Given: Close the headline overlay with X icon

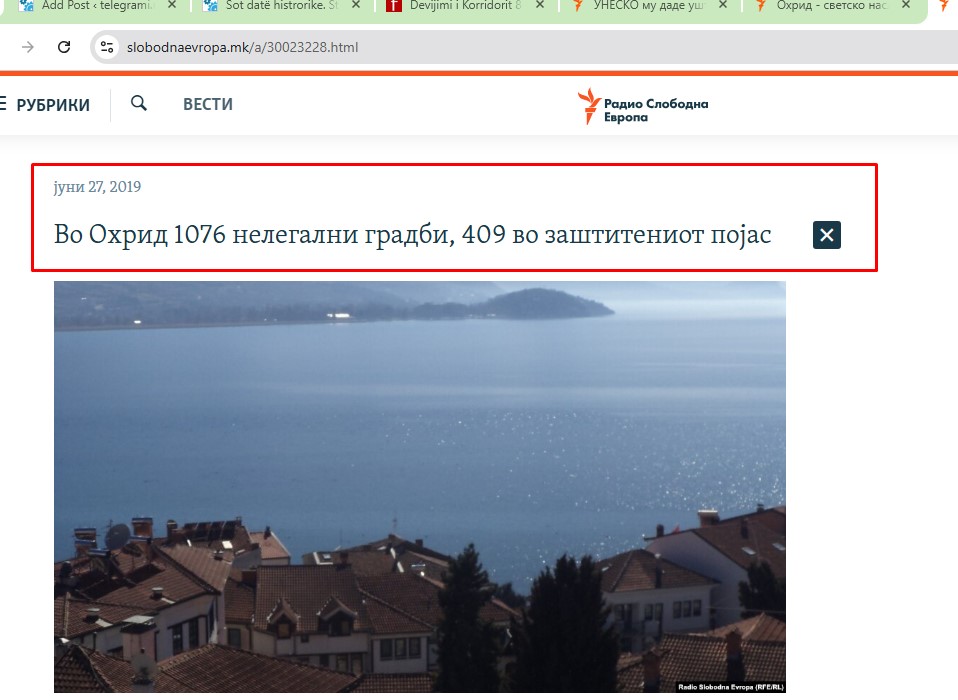Looking at the screenshot, I should [x=826, y=235].
